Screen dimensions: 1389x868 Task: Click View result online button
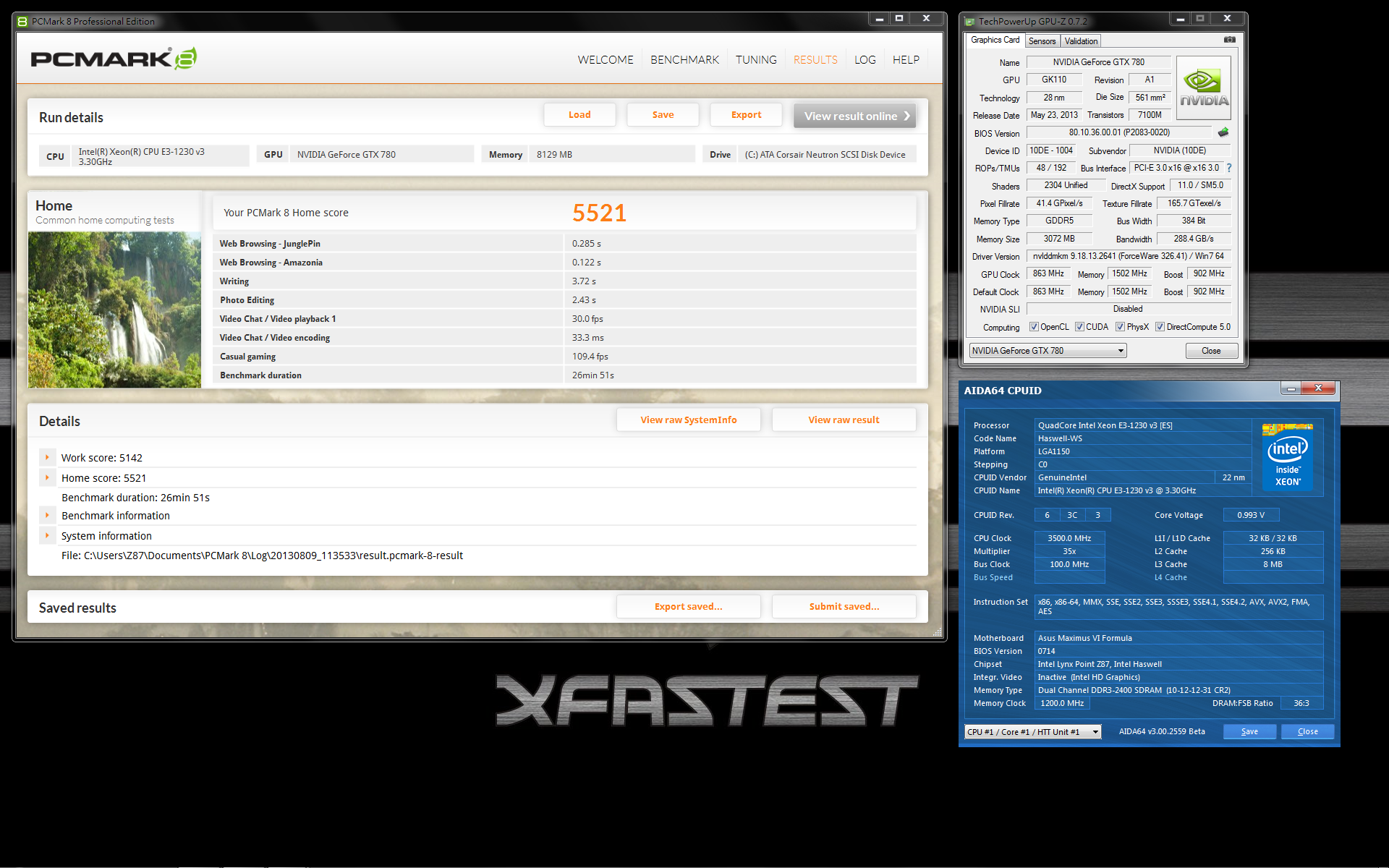point(854,116)
